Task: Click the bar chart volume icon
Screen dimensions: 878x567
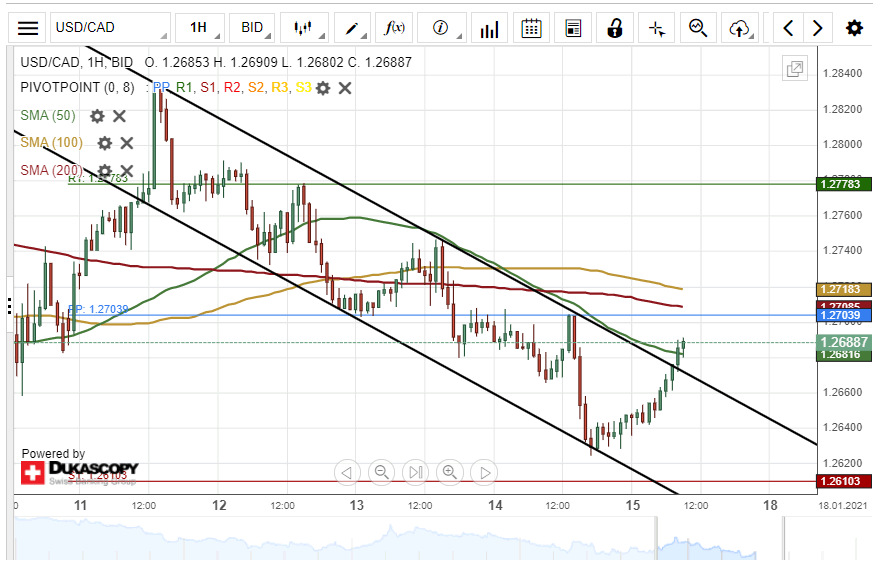Action: pyautogui.click(x=489, y=28)
